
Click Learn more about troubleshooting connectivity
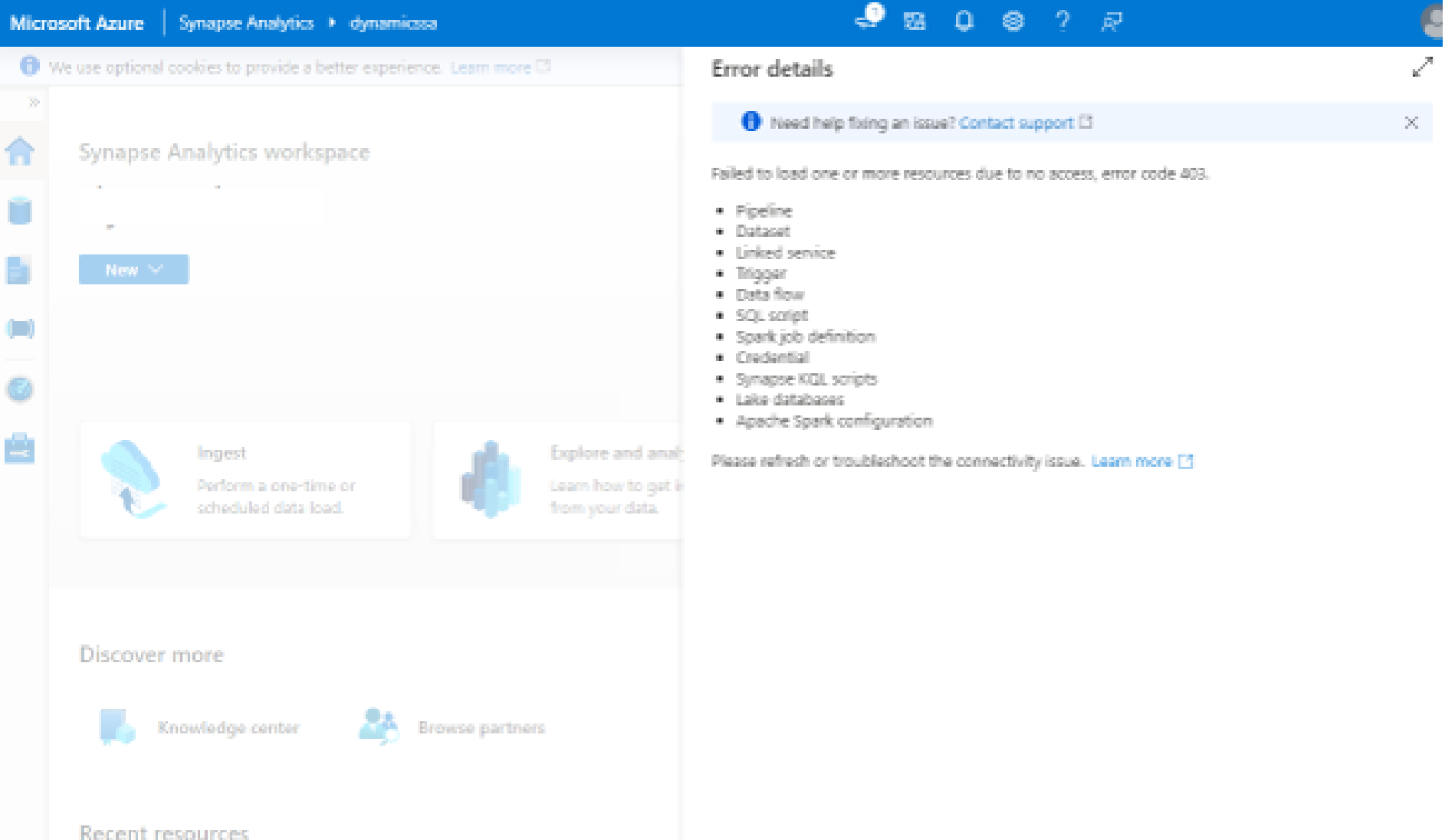click(1132, 461)
